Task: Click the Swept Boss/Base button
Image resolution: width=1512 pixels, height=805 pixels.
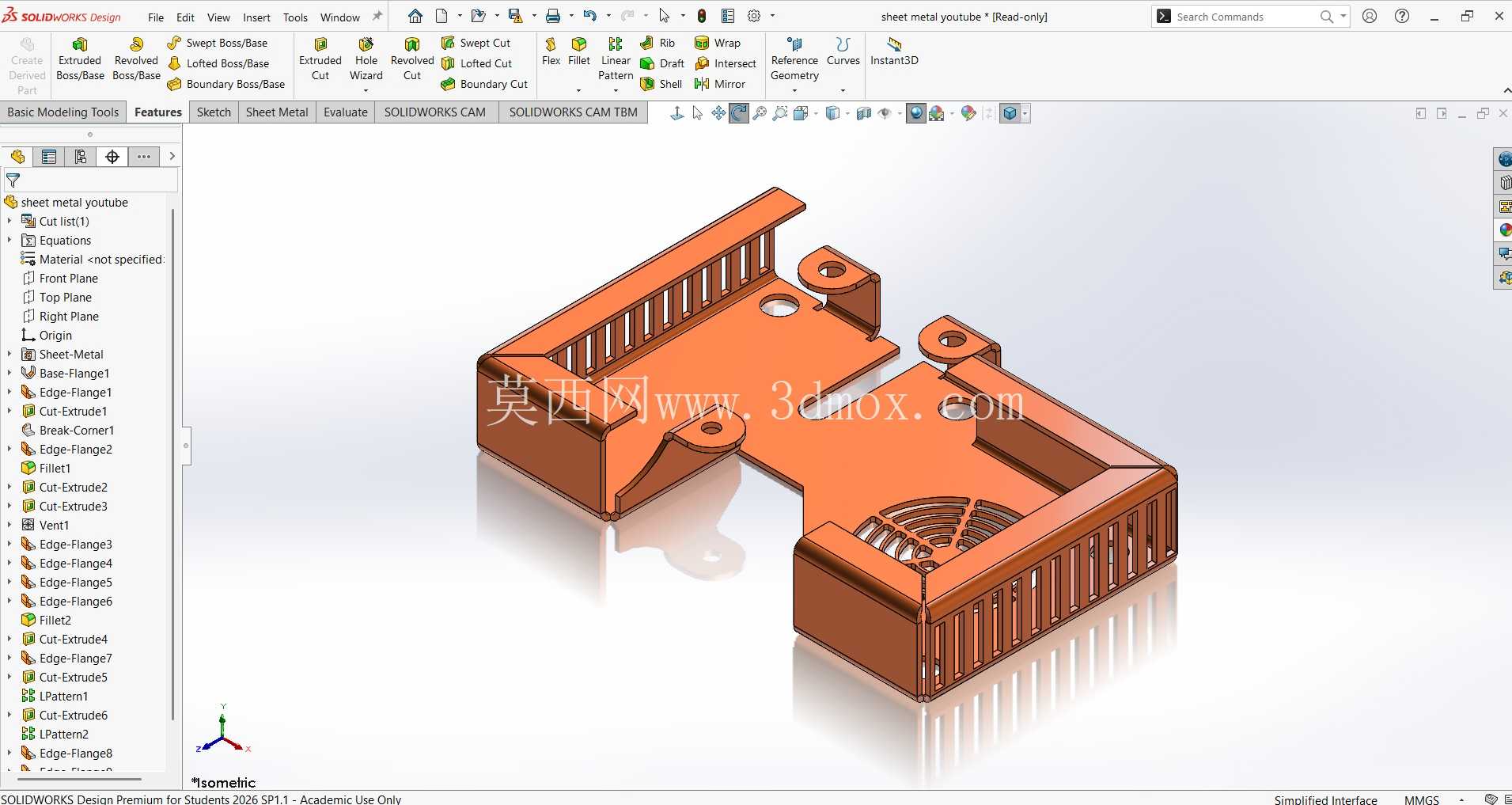Action: [x=218, y=43]
